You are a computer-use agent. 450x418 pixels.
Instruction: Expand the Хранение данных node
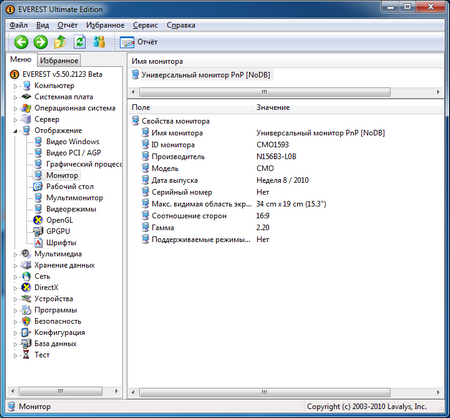[x=15, y=266]
